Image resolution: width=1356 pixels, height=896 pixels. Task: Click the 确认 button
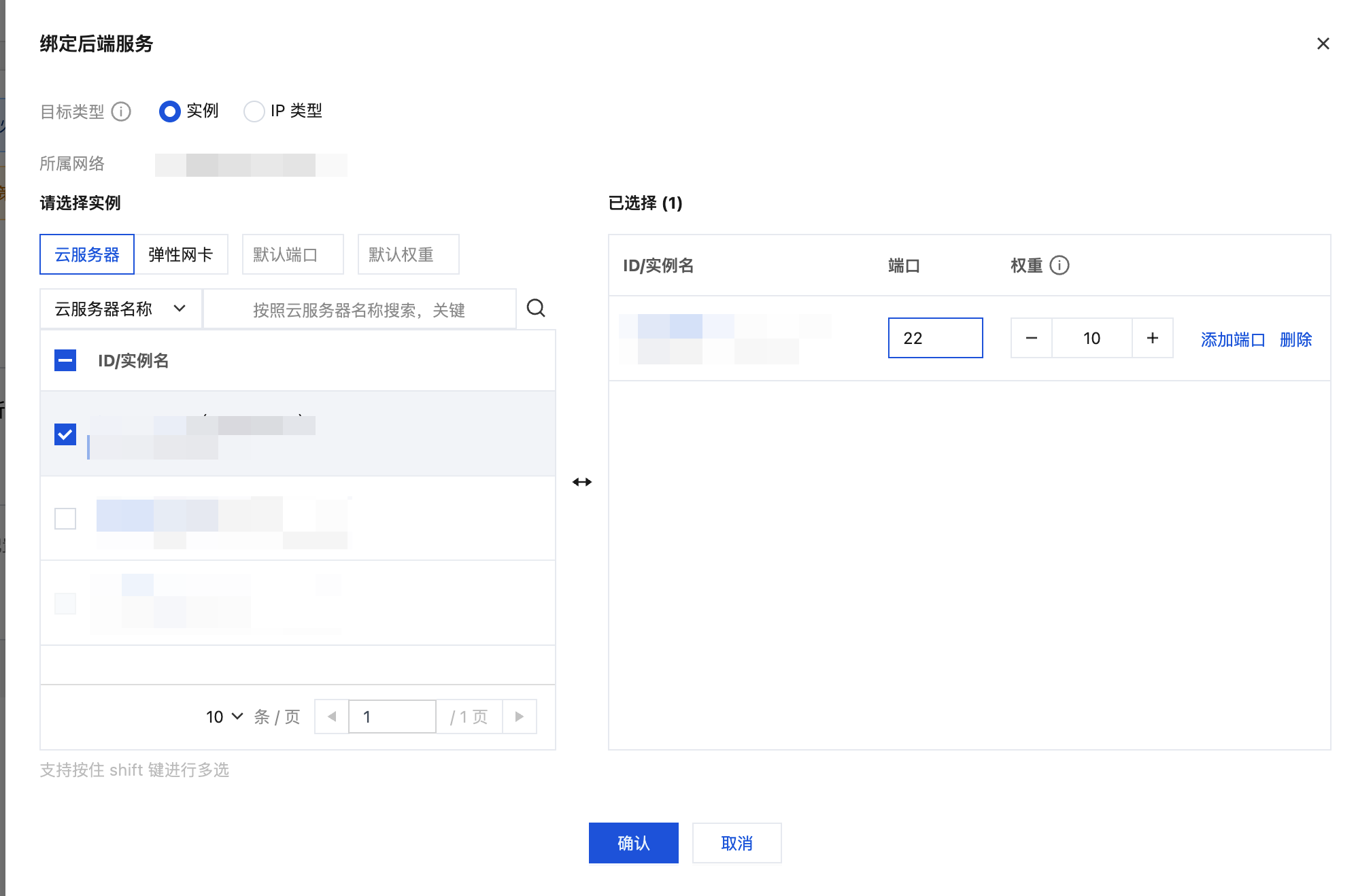pos(633,843)
